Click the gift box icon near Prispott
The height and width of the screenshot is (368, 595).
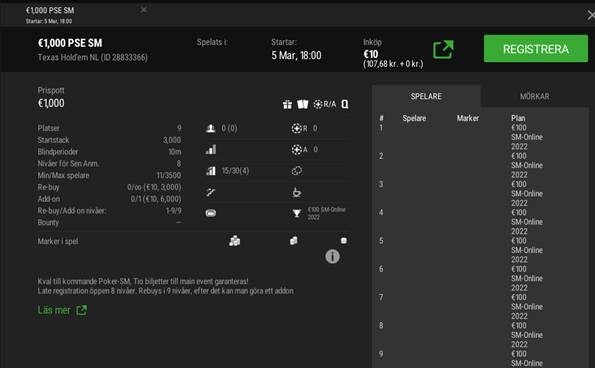coord(287,104)
